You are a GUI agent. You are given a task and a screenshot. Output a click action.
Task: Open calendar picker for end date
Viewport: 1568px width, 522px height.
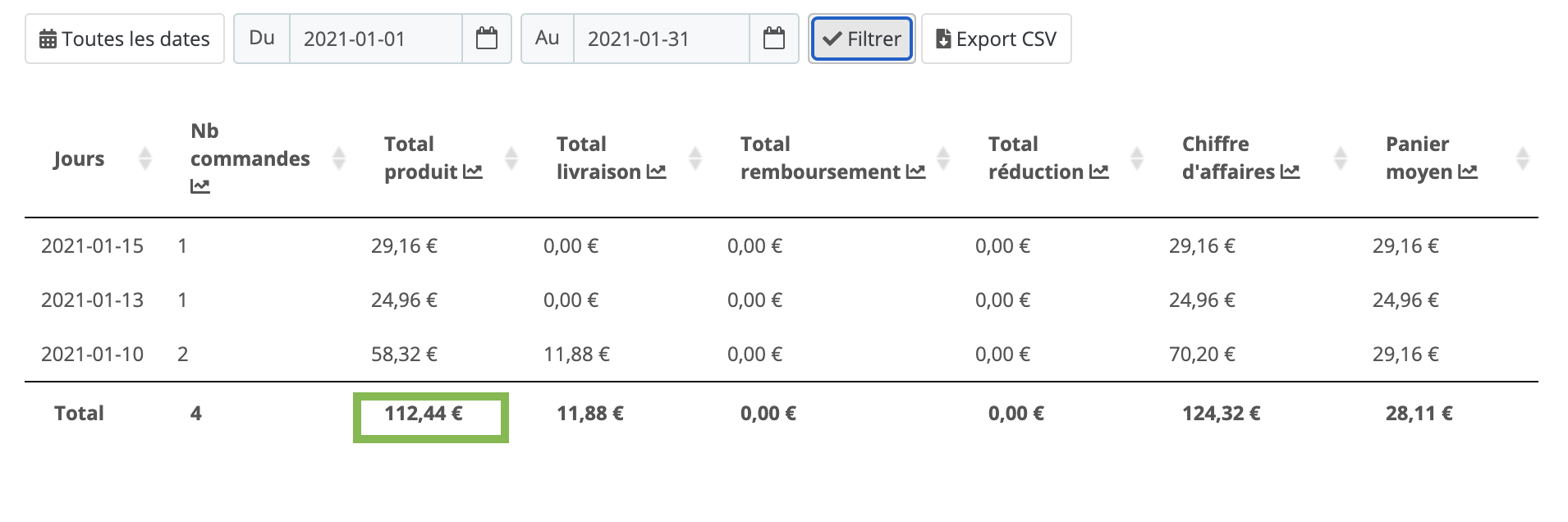pos(774,39)
